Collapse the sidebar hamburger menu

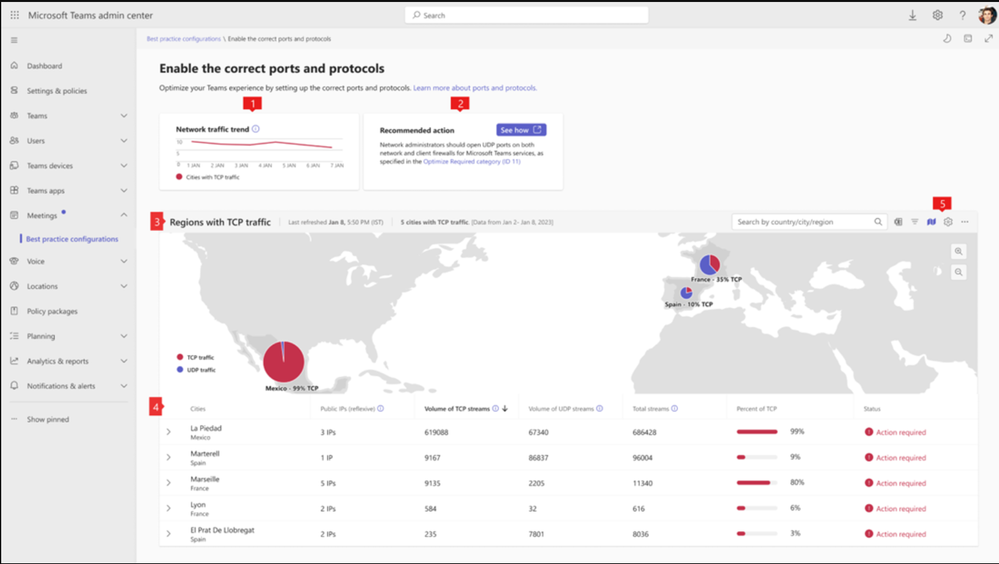point(14,40)
